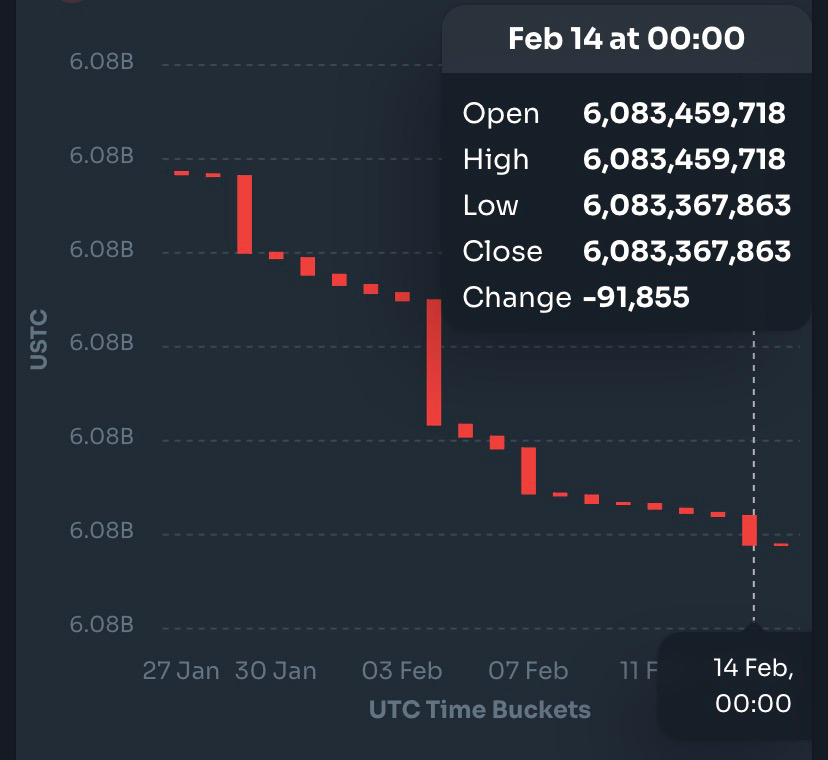Select the Low value 6,083,367,863
This screenshot has width=828, height=760.
click(x=687, y=205)
